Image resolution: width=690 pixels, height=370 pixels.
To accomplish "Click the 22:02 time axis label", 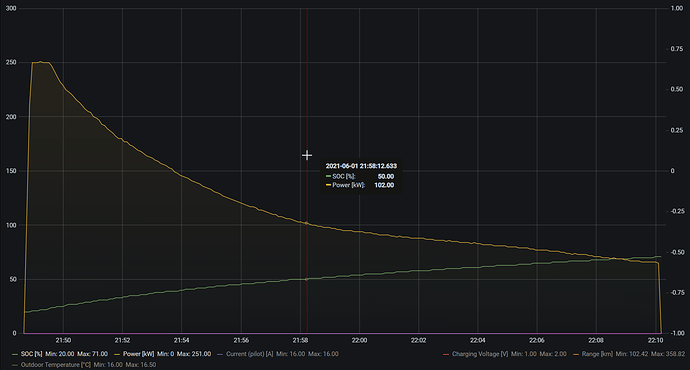I will pyautogui.click(x=418, y=341).
